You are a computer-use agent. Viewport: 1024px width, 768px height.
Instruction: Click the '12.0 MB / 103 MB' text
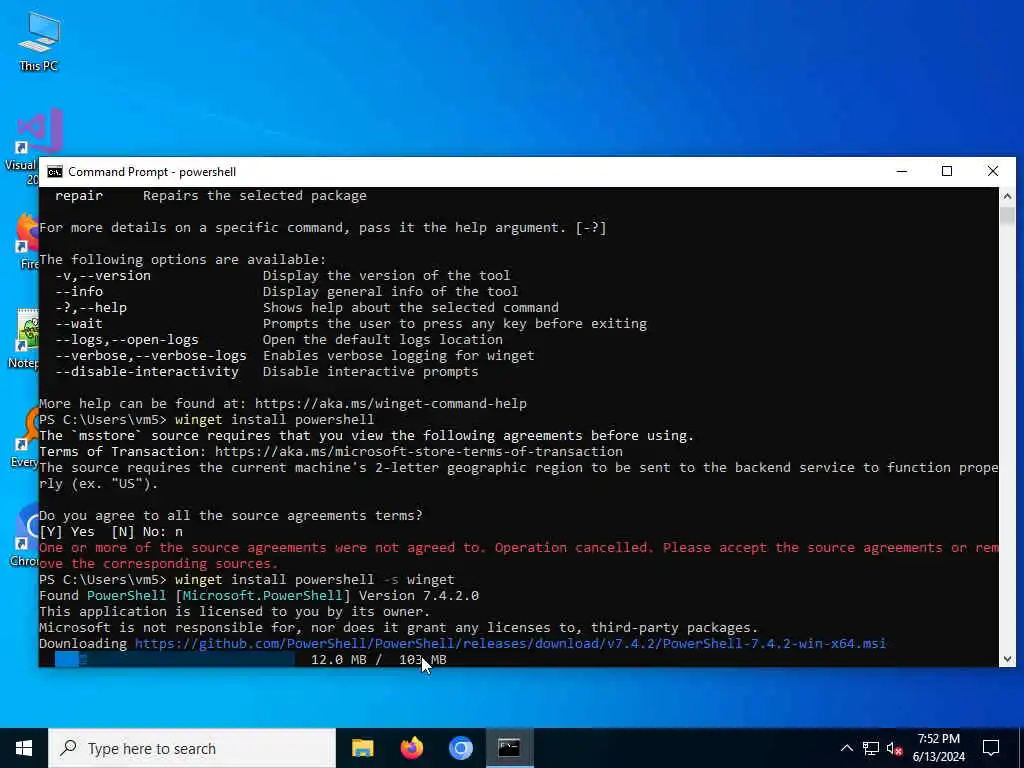coord(379,660)
